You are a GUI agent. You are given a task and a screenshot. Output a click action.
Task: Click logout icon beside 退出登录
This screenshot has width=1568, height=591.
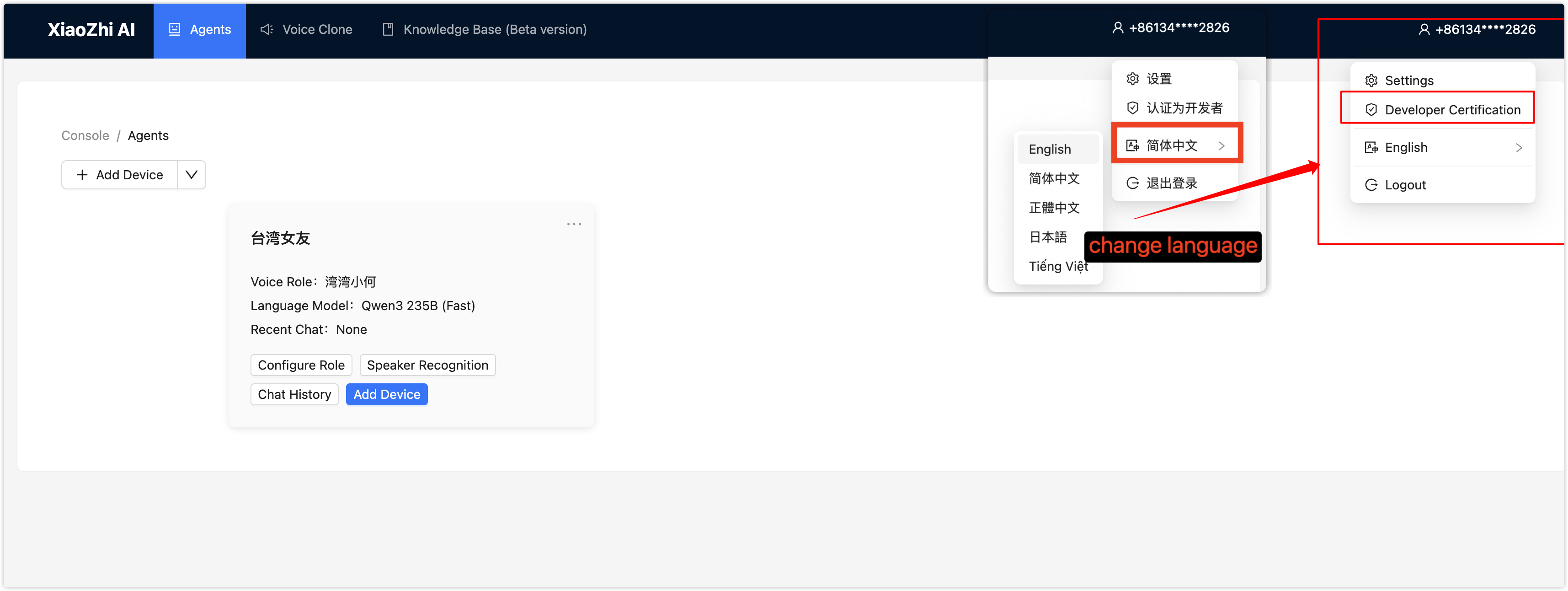[x=1133, y=183]
